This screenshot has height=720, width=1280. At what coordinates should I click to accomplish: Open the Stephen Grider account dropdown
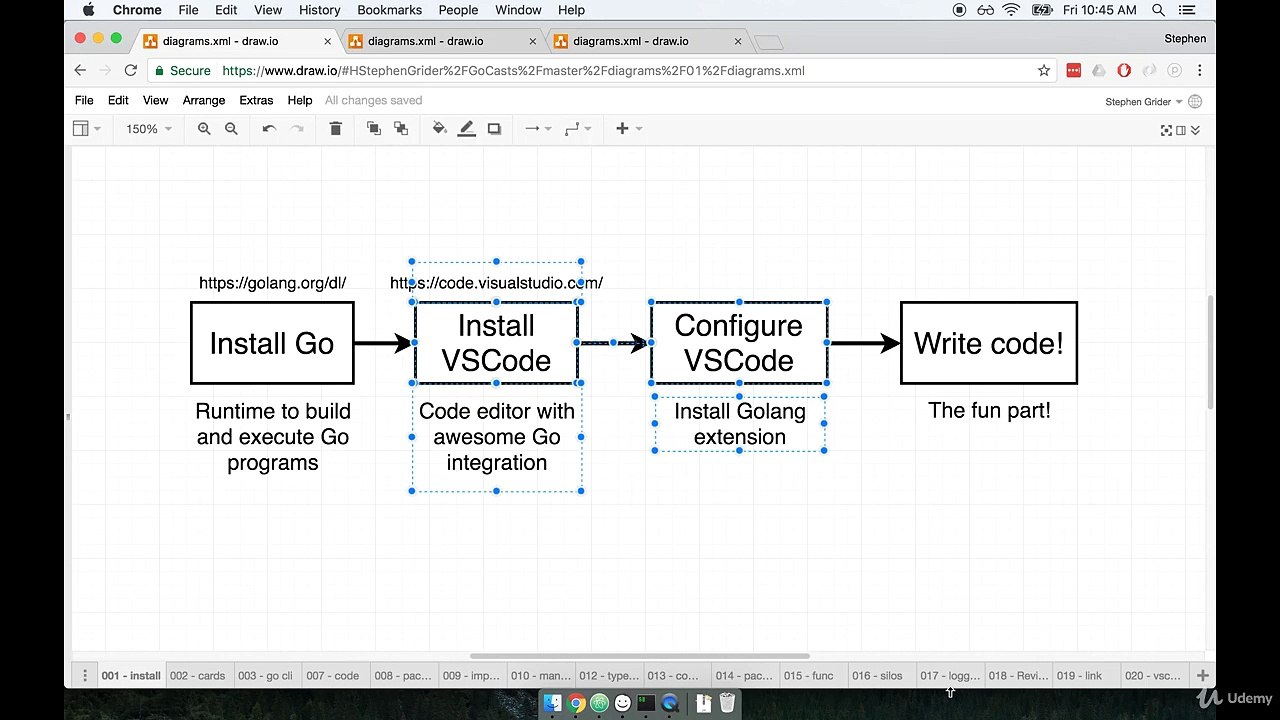click(x=1144, y=102)
